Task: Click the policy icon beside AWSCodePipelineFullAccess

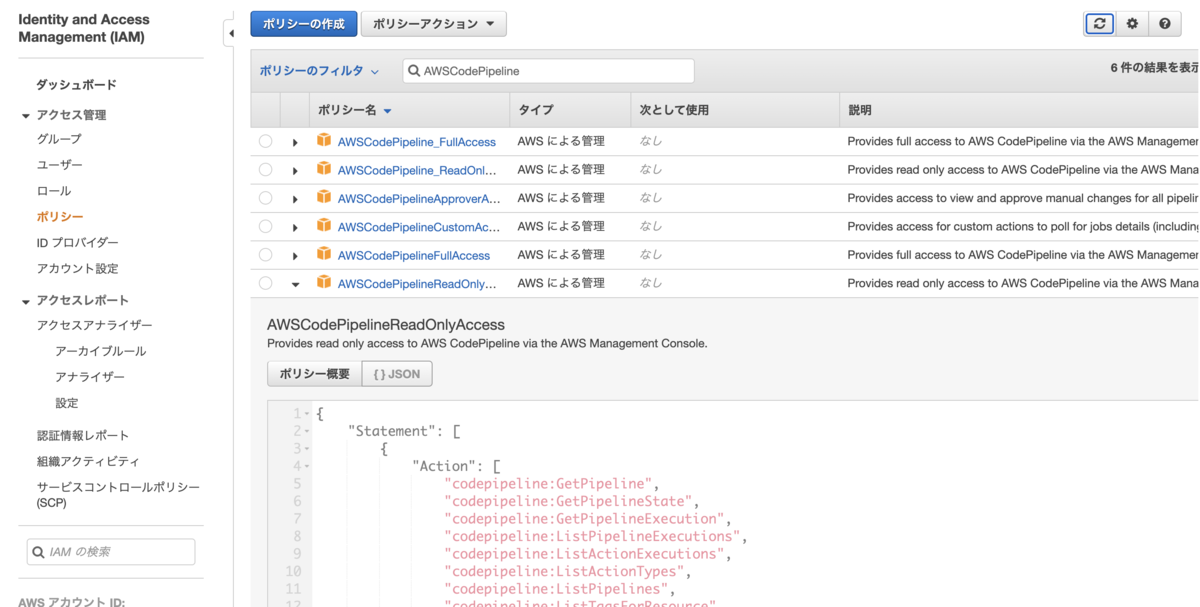Action: tap(324, 254)
